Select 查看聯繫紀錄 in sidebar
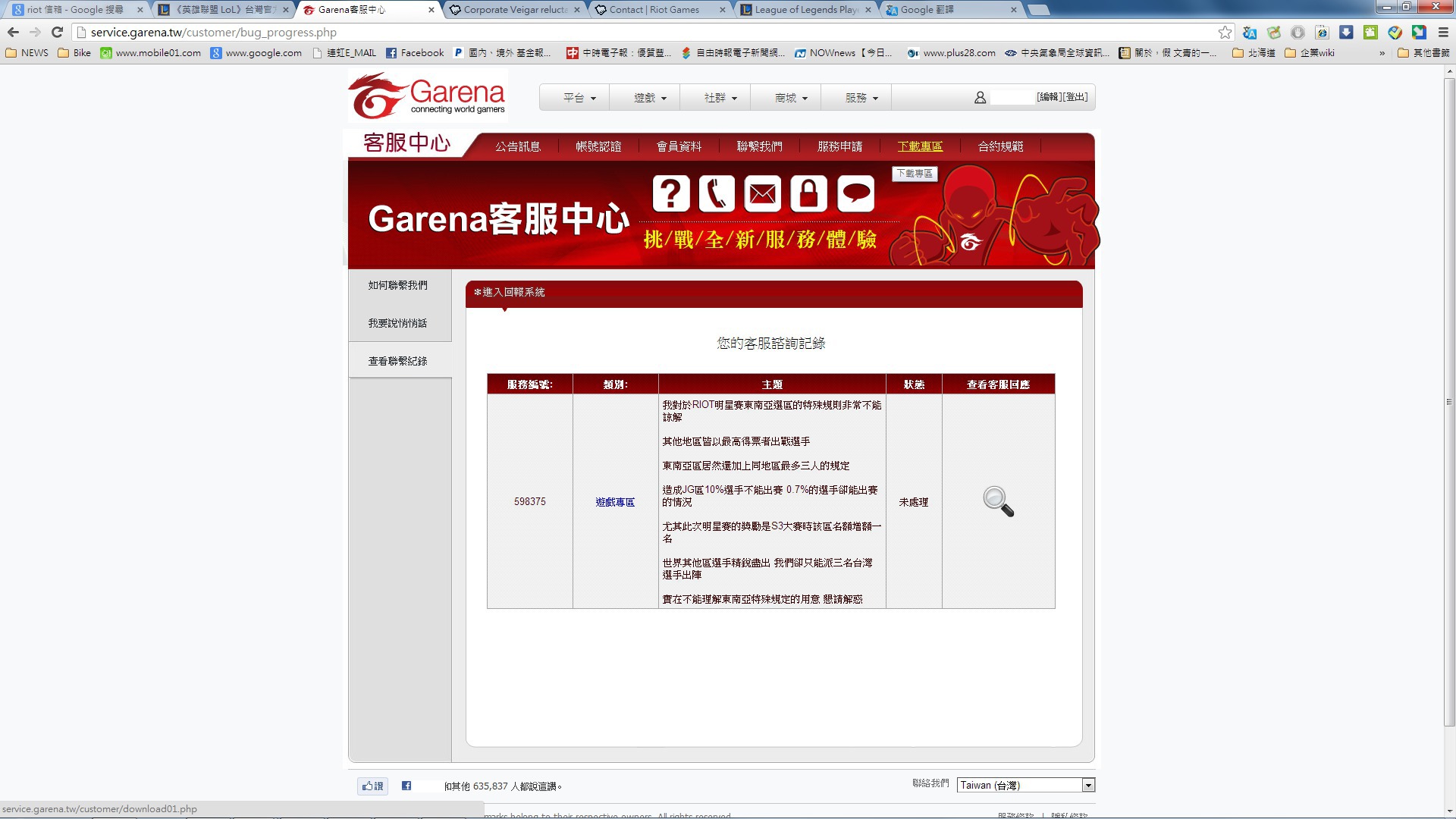Viewport: 1456px width, 819px height. pos(398,361)
